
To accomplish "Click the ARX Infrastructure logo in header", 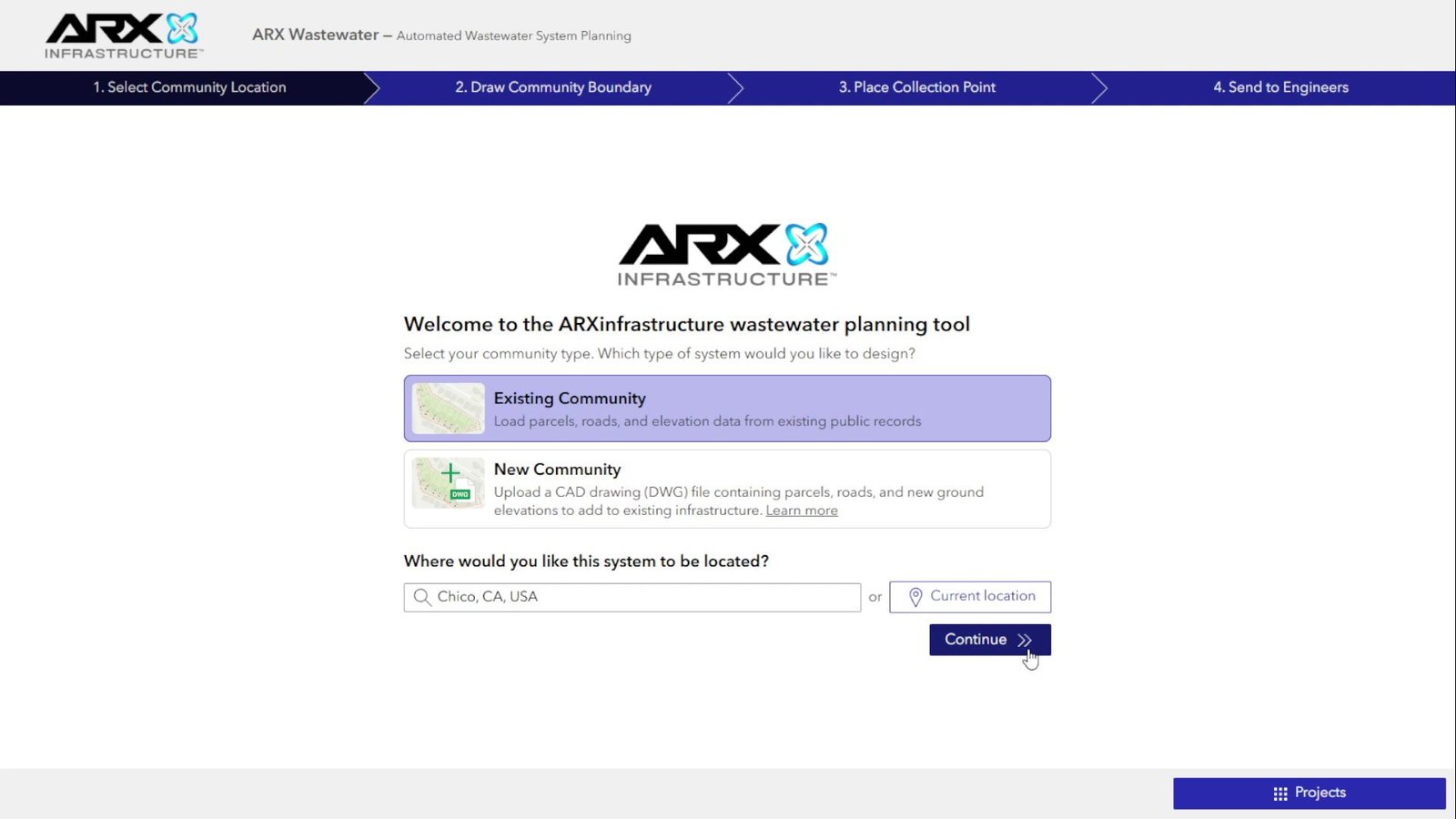I will pos(124,35).
